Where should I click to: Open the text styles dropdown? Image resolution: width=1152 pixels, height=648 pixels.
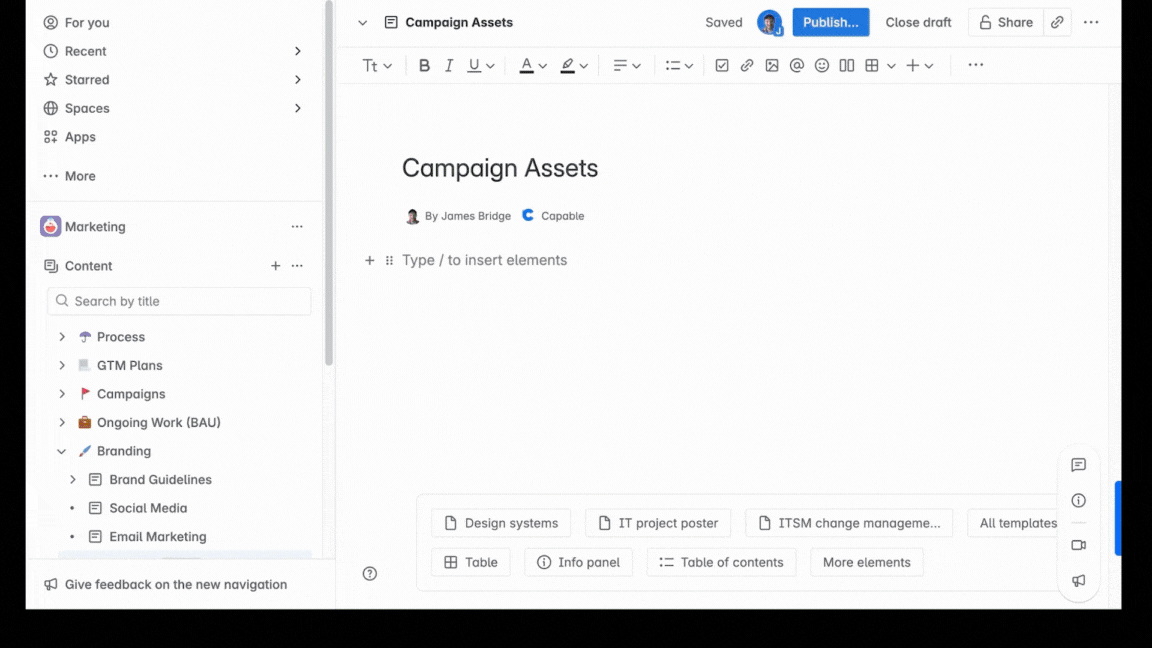377,64
